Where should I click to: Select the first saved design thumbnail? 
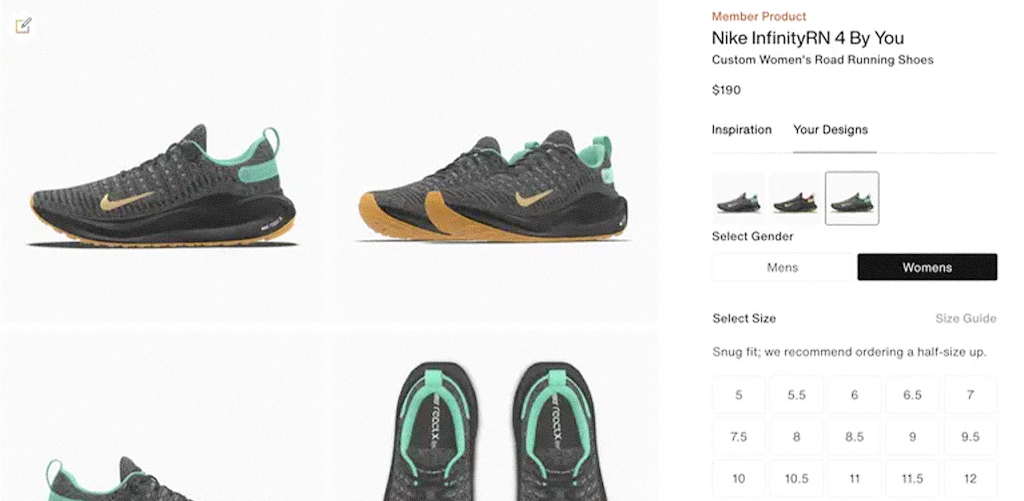[x=739, y=198]
